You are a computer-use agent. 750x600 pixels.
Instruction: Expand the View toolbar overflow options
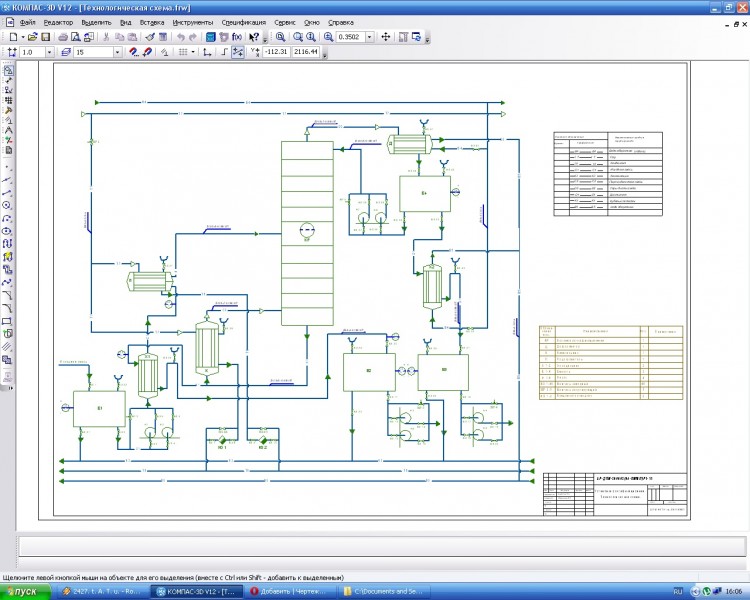coord(427,39)
